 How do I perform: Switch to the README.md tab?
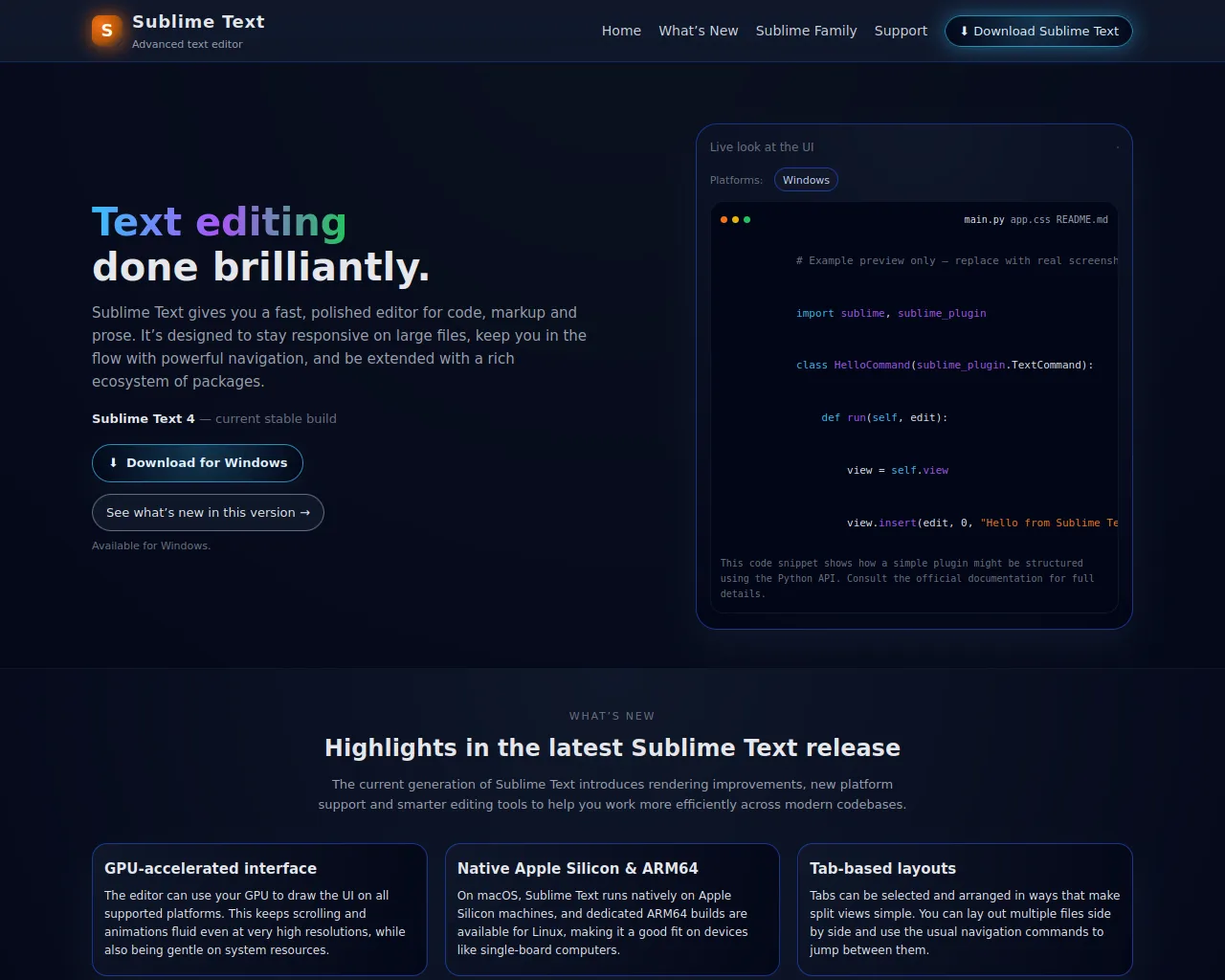[1081, 220]
